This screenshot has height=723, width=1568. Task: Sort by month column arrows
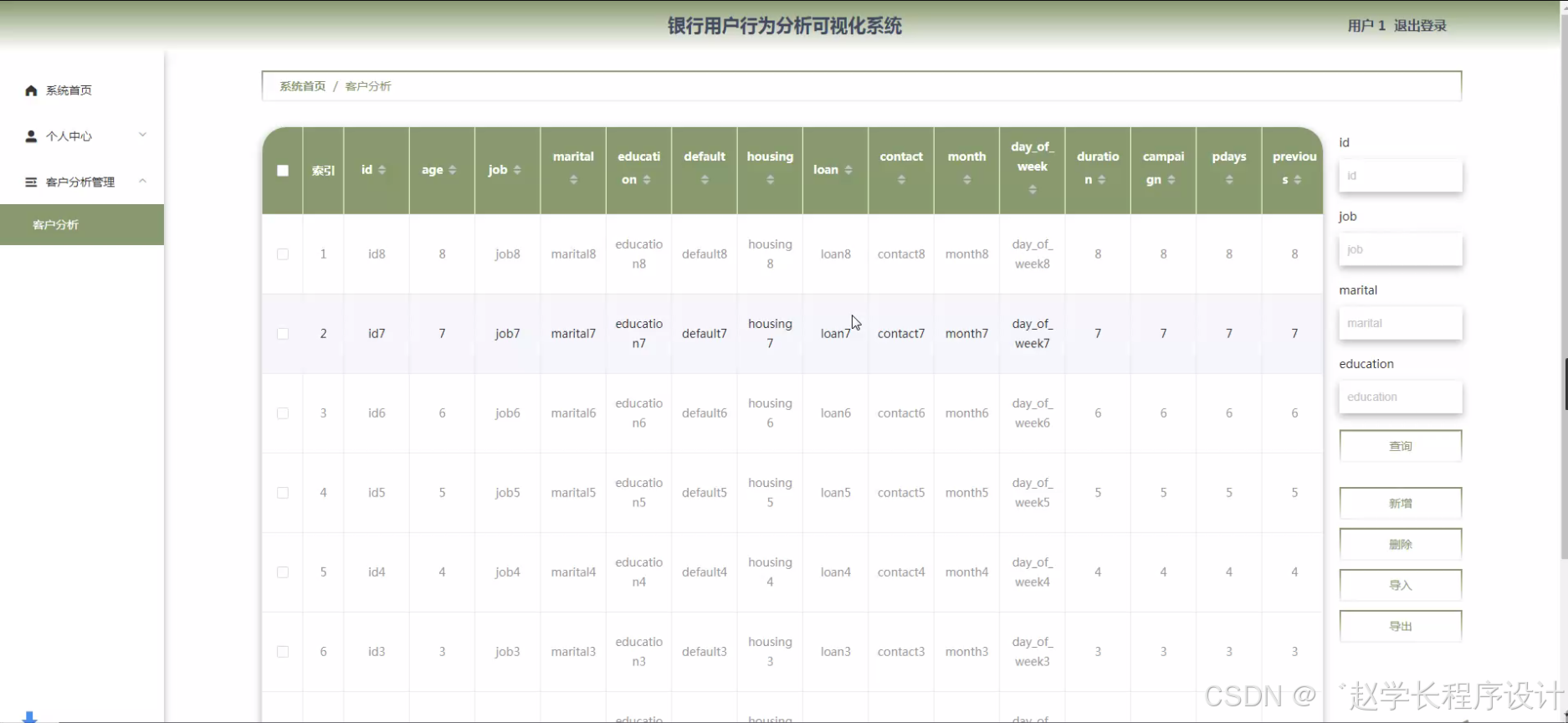[966, 180]
